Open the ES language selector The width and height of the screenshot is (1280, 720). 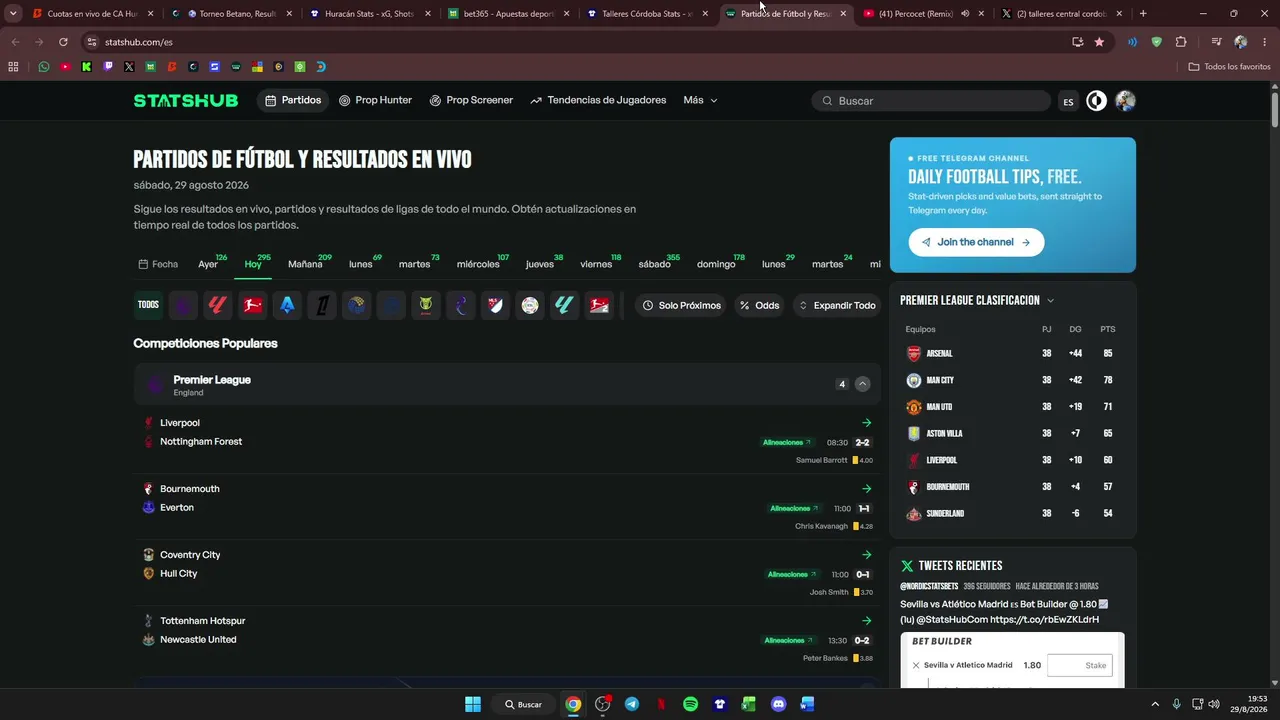tap(1068, 101)
